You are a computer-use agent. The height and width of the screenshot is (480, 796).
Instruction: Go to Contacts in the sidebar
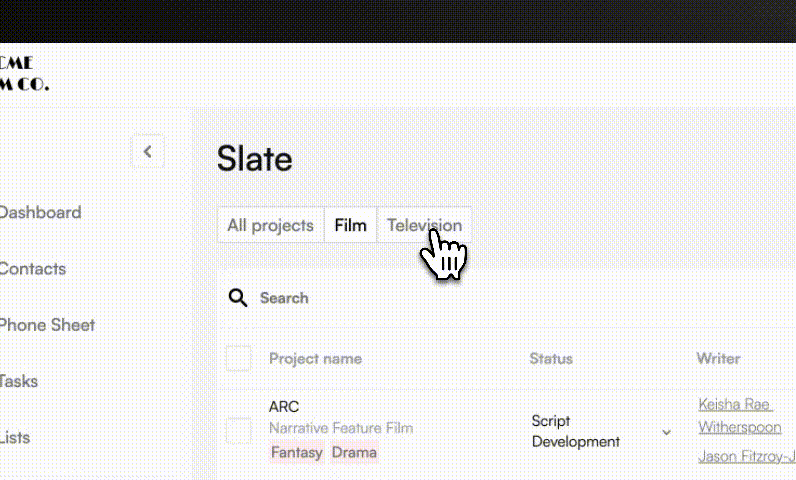pyautogui.click(x=33, y=268)
